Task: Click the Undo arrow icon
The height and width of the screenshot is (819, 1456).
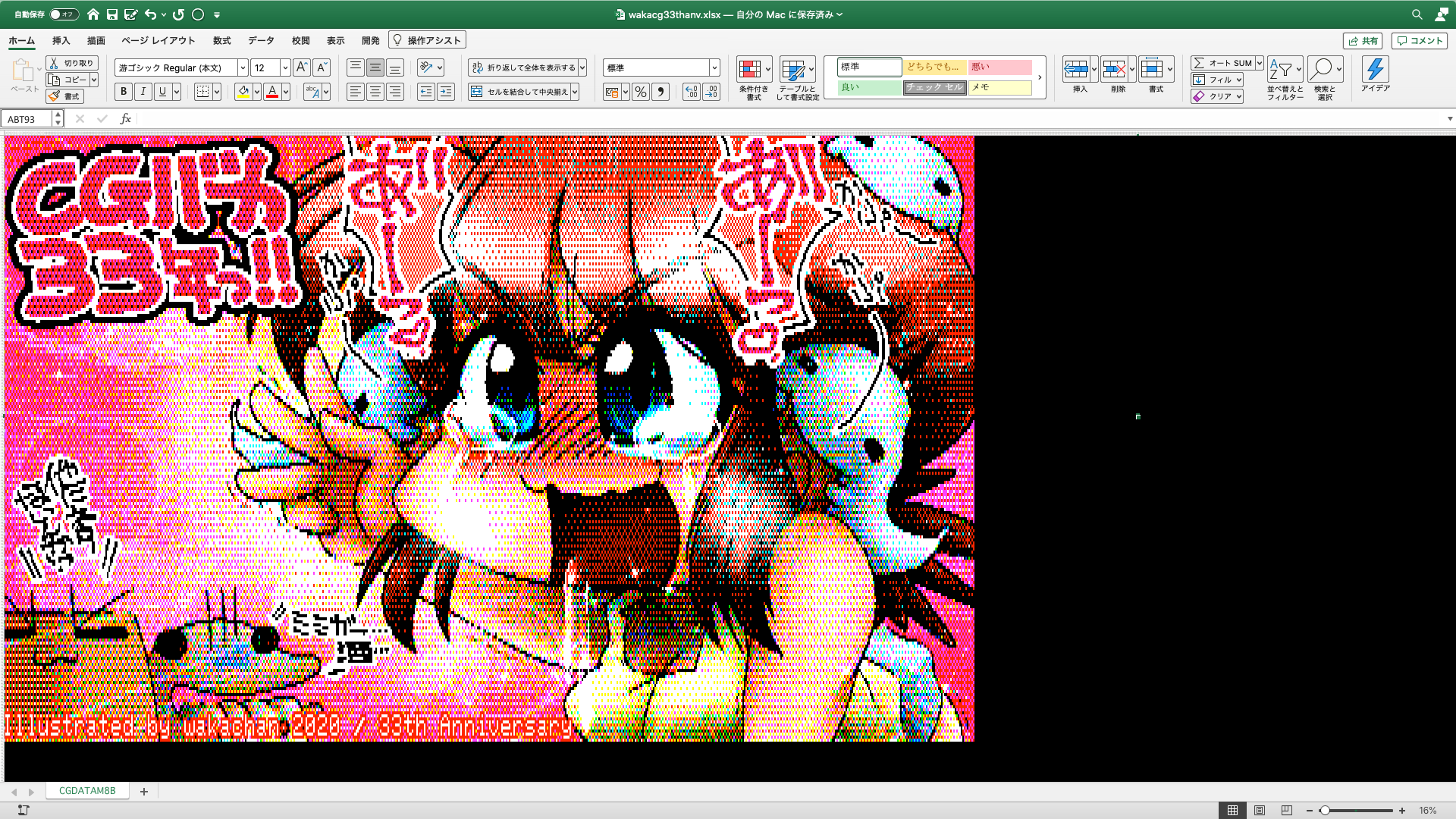Action: point(150,14)
